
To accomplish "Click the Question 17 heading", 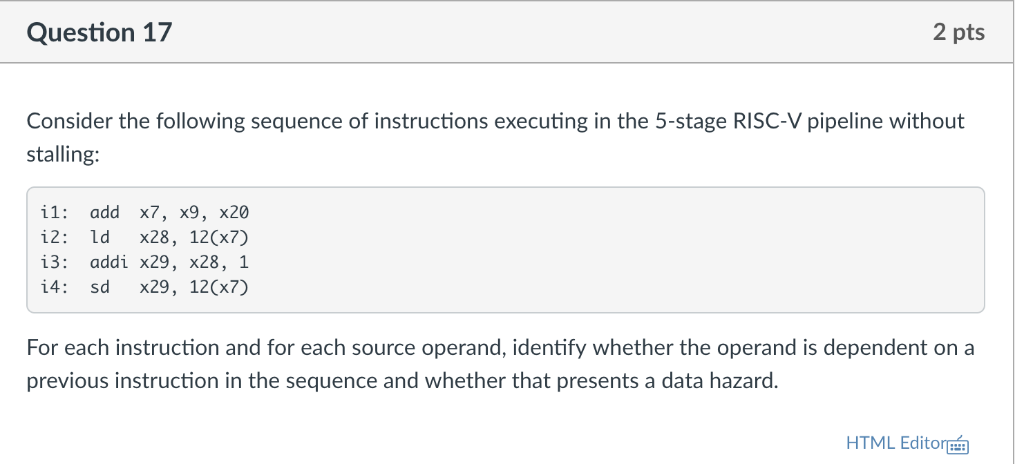I will click(100, 33).
